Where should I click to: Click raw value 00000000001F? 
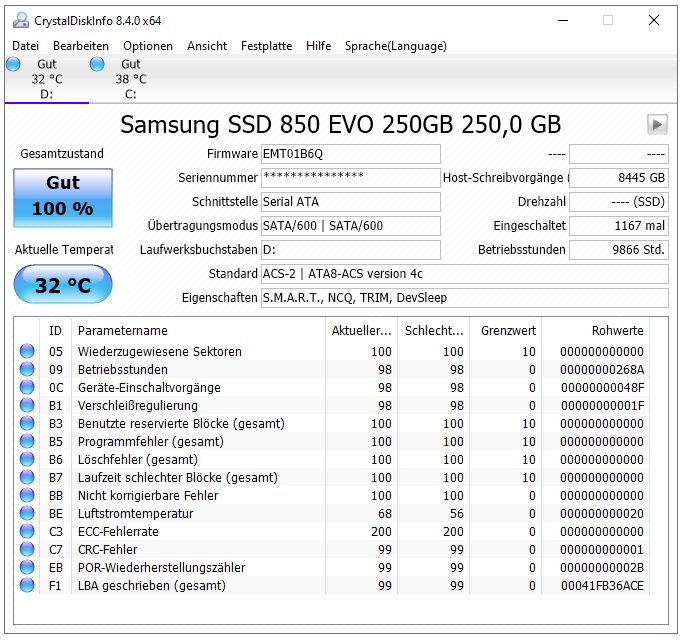(602, 405)
